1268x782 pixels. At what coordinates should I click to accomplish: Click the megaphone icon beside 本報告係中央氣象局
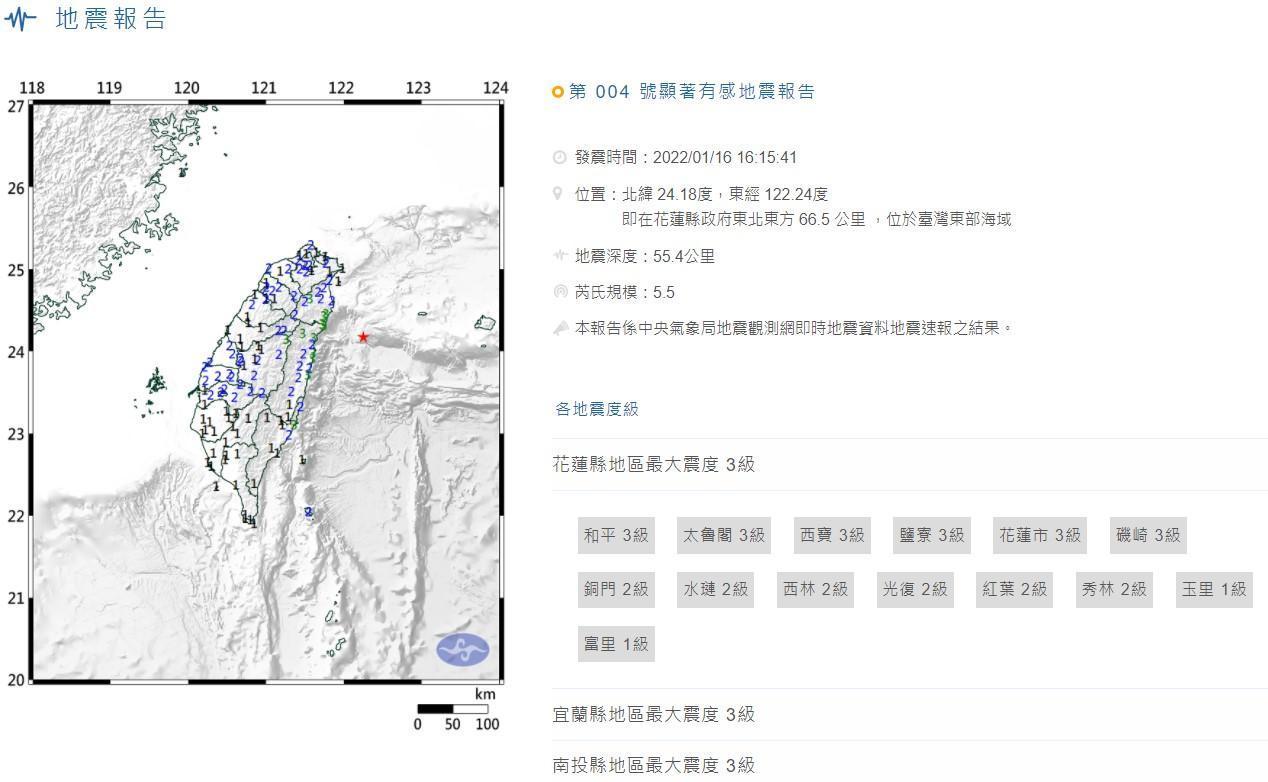(560, 327)
